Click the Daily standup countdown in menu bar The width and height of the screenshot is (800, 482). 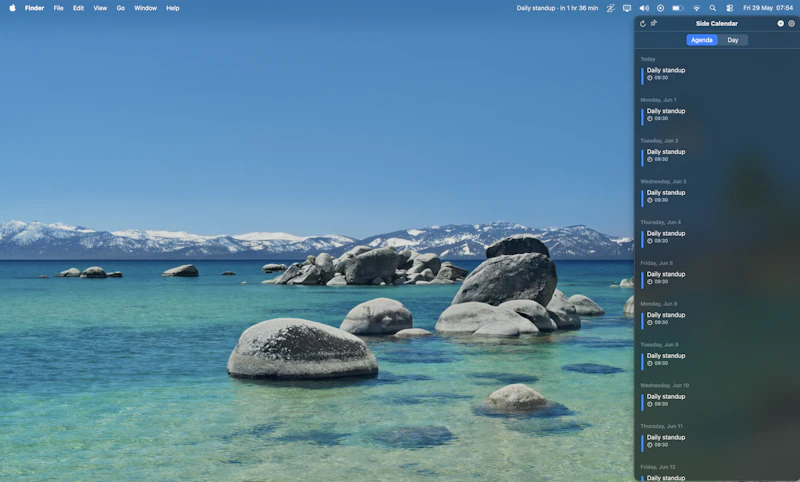tap(557, 8)
